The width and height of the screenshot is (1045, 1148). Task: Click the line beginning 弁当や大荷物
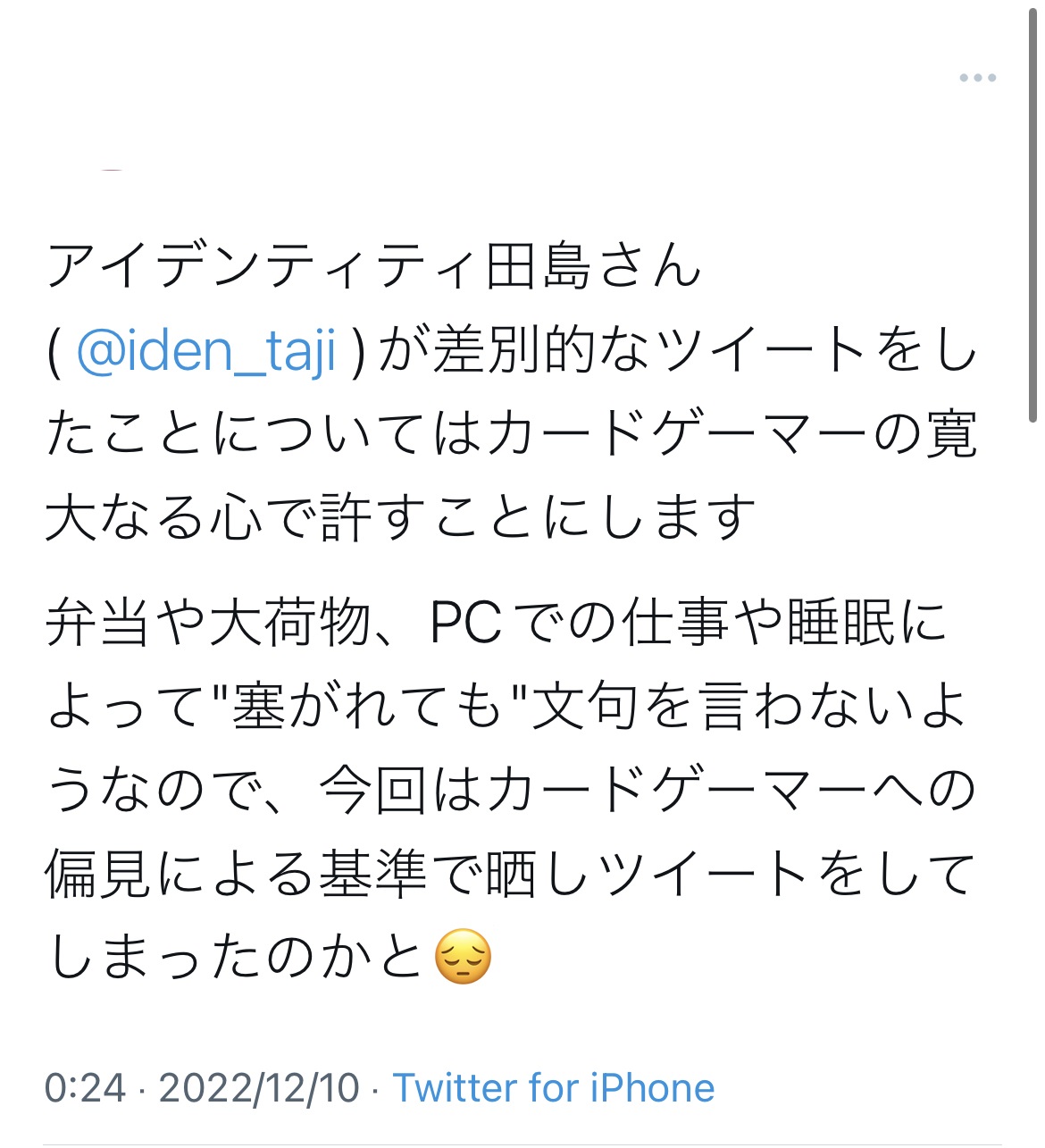(x=497, y=623)
